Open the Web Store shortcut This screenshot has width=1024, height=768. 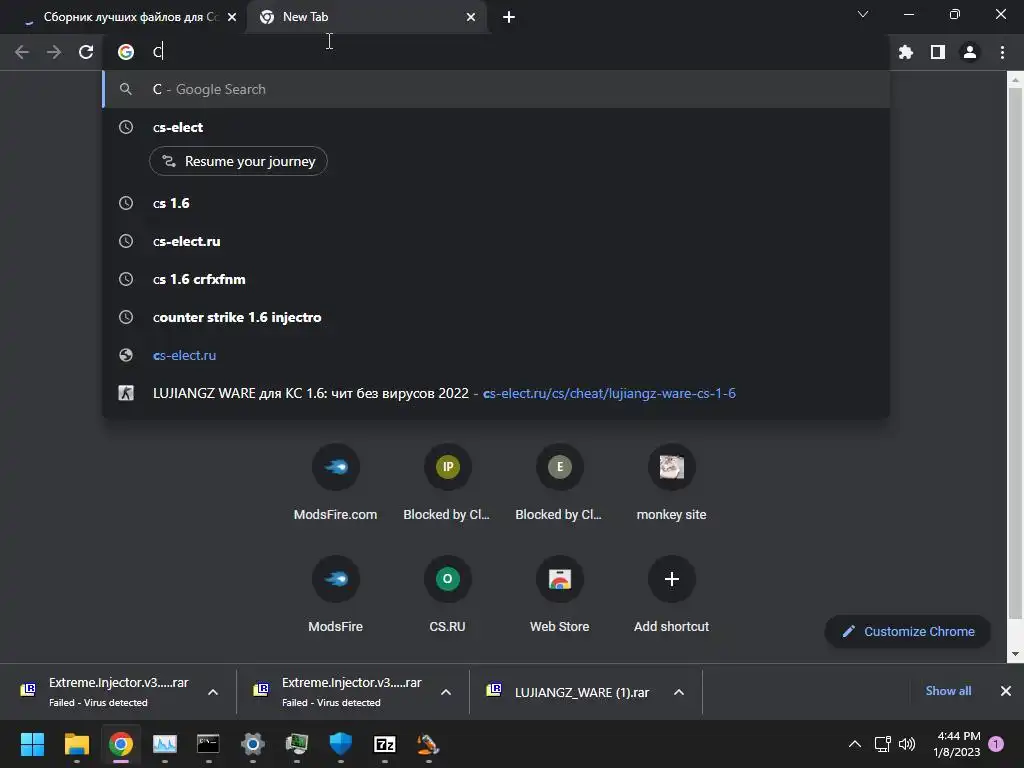[x=560, y=594]
